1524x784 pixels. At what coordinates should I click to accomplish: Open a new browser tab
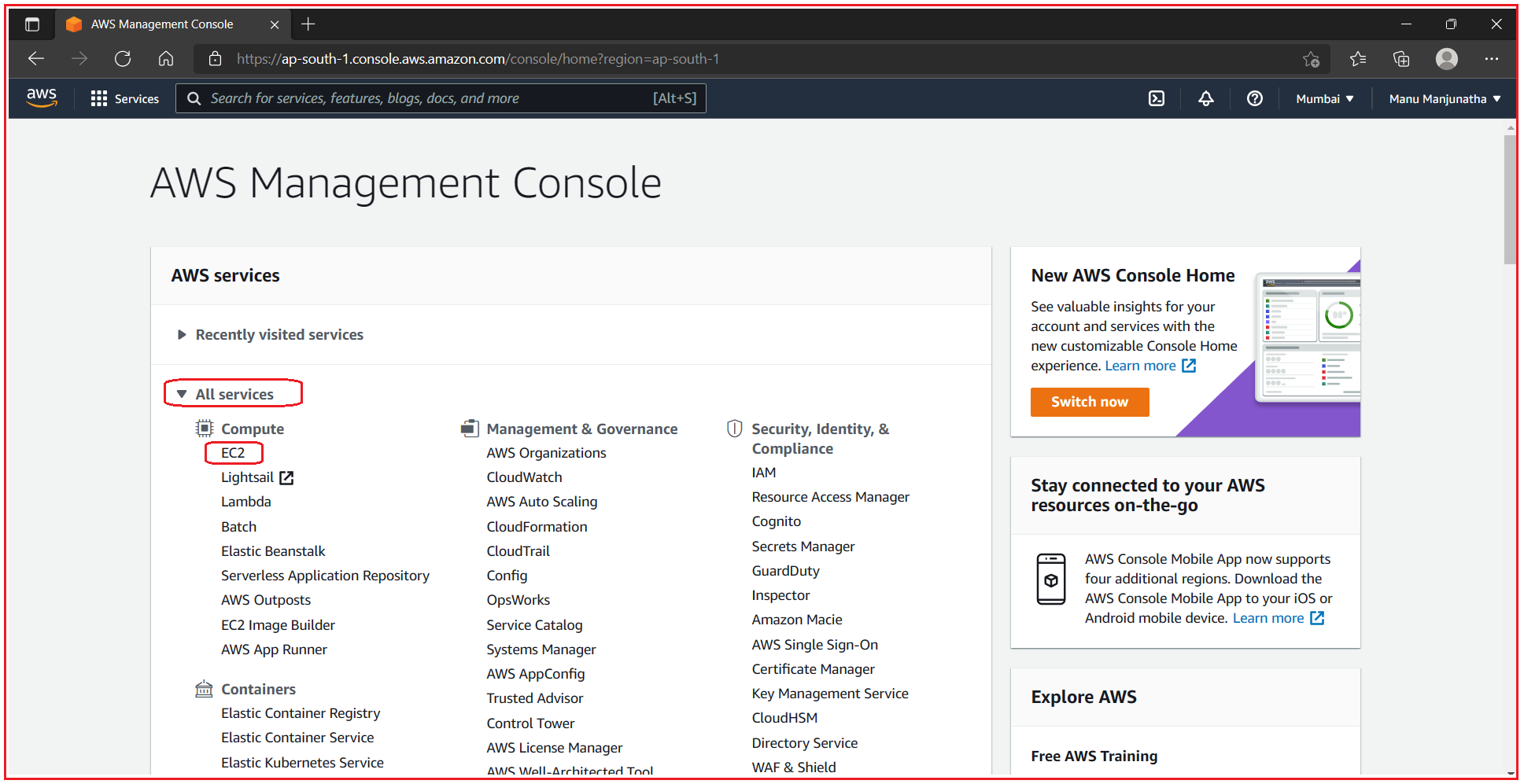(308, 24)
